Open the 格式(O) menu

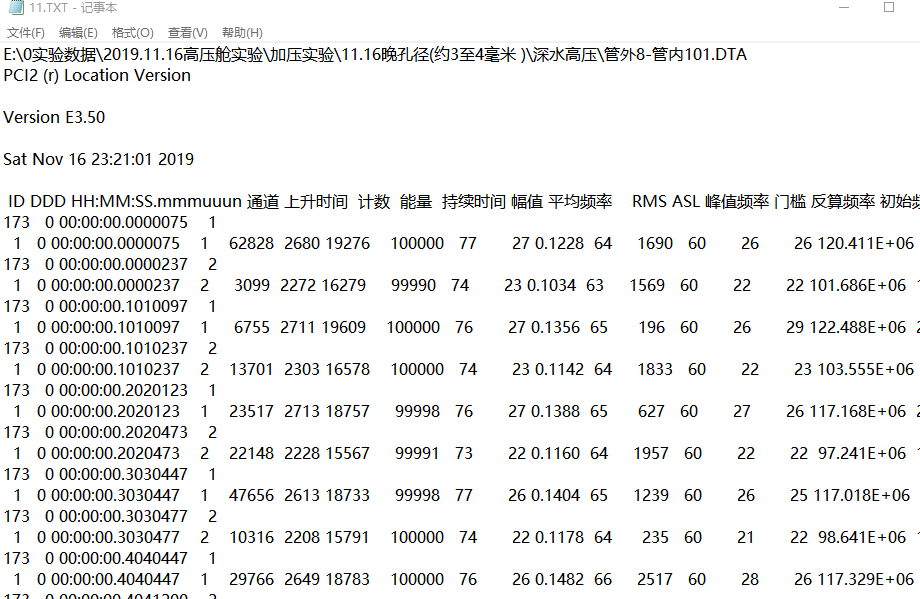[x=134, y=32]
